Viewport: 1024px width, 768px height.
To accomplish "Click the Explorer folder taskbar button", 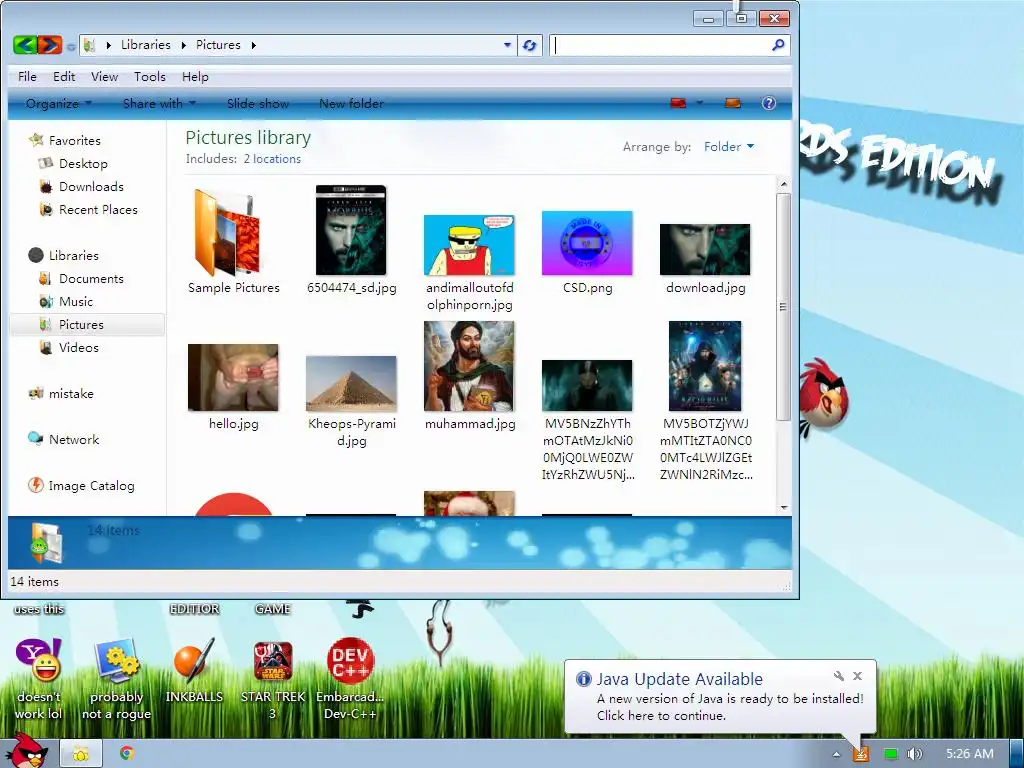I will point(81,754).
